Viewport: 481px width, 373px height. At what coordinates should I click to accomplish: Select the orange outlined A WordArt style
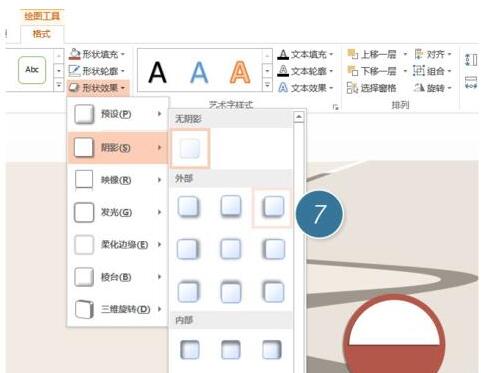point(240,72)
